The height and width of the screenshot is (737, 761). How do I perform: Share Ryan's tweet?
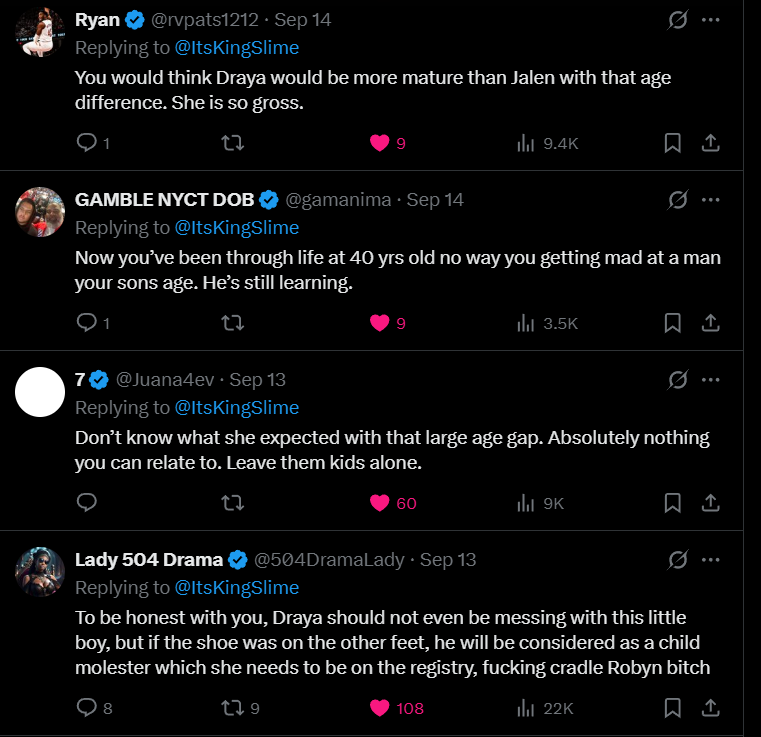coord(710,143)
